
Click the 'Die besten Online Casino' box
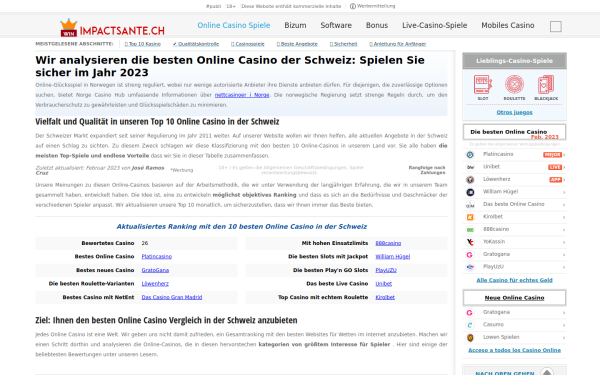(x=514, y=132)
